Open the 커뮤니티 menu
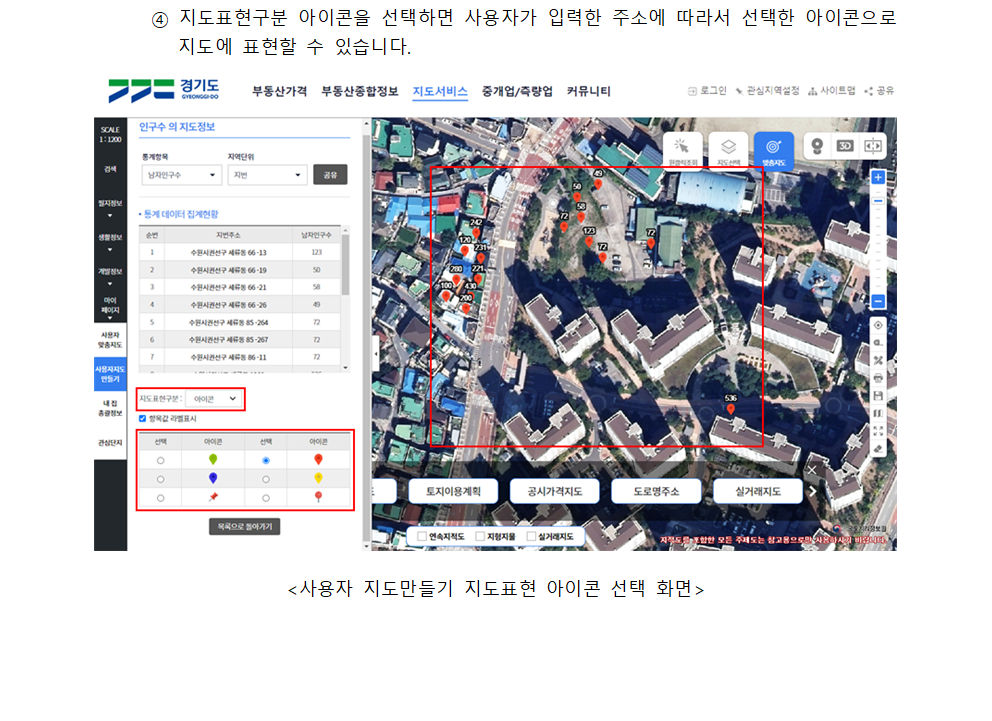This screenshot has height=721, width=992. click(x=588, y=92)
